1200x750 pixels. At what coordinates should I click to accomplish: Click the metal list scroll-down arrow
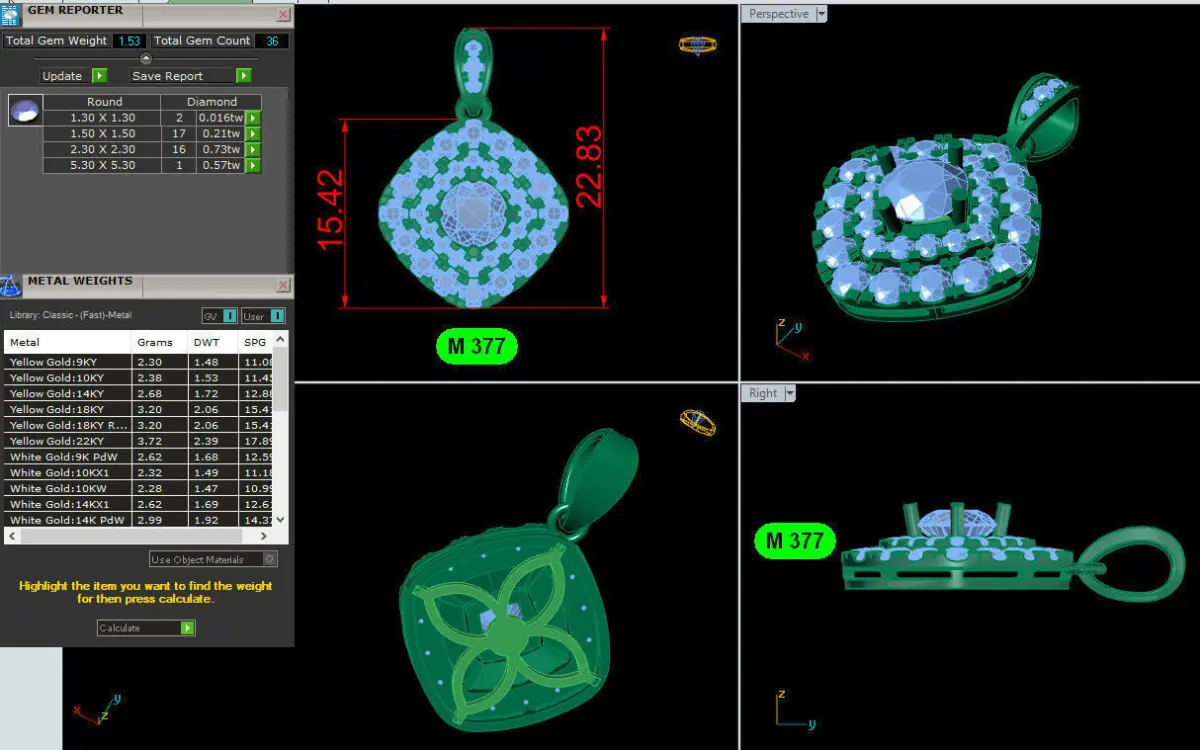click(281, 520)
